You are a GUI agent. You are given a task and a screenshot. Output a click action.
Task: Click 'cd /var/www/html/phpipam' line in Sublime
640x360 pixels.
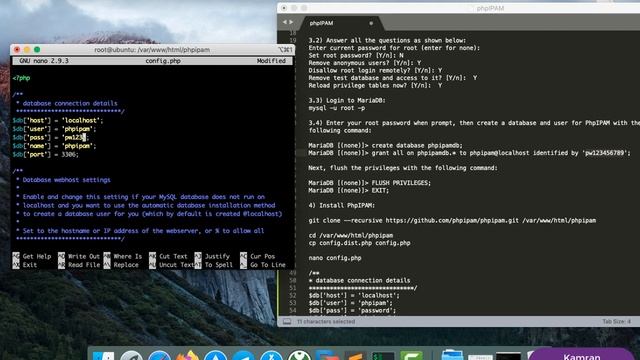pyautogui.click(x=351, y=236)
